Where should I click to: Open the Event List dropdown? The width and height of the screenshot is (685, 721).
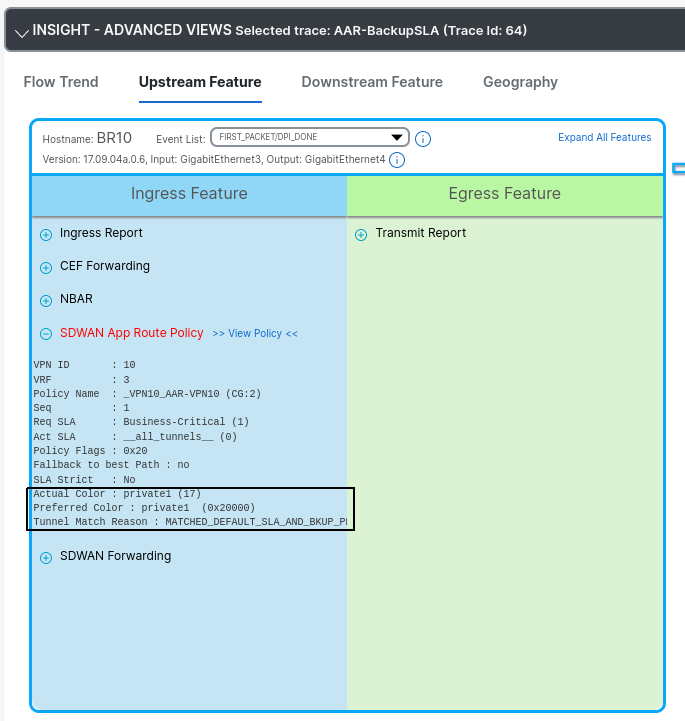click(x=309, y=137)
